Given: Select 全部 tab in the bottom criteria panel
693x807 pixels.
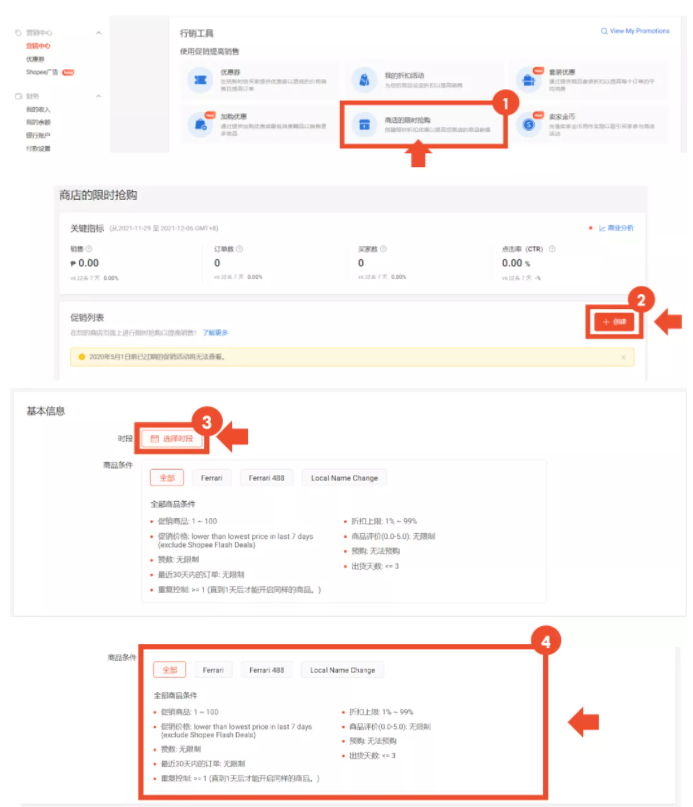Looking at the screenshot, I should click(x=169, y=670).
